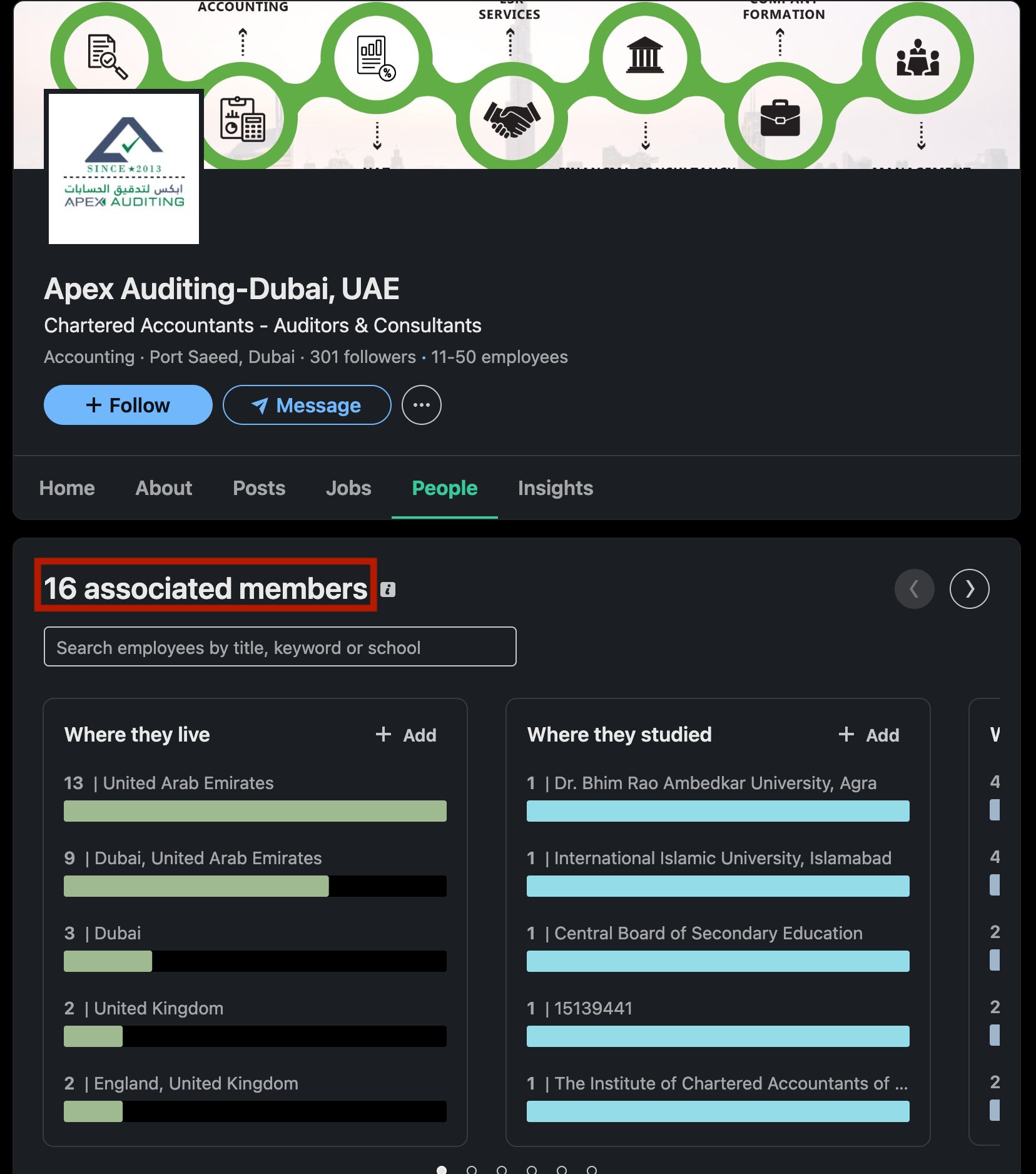The image size is (1036, 1174).
Task: View info about associated members count
Action: click(x=389, y=588)
